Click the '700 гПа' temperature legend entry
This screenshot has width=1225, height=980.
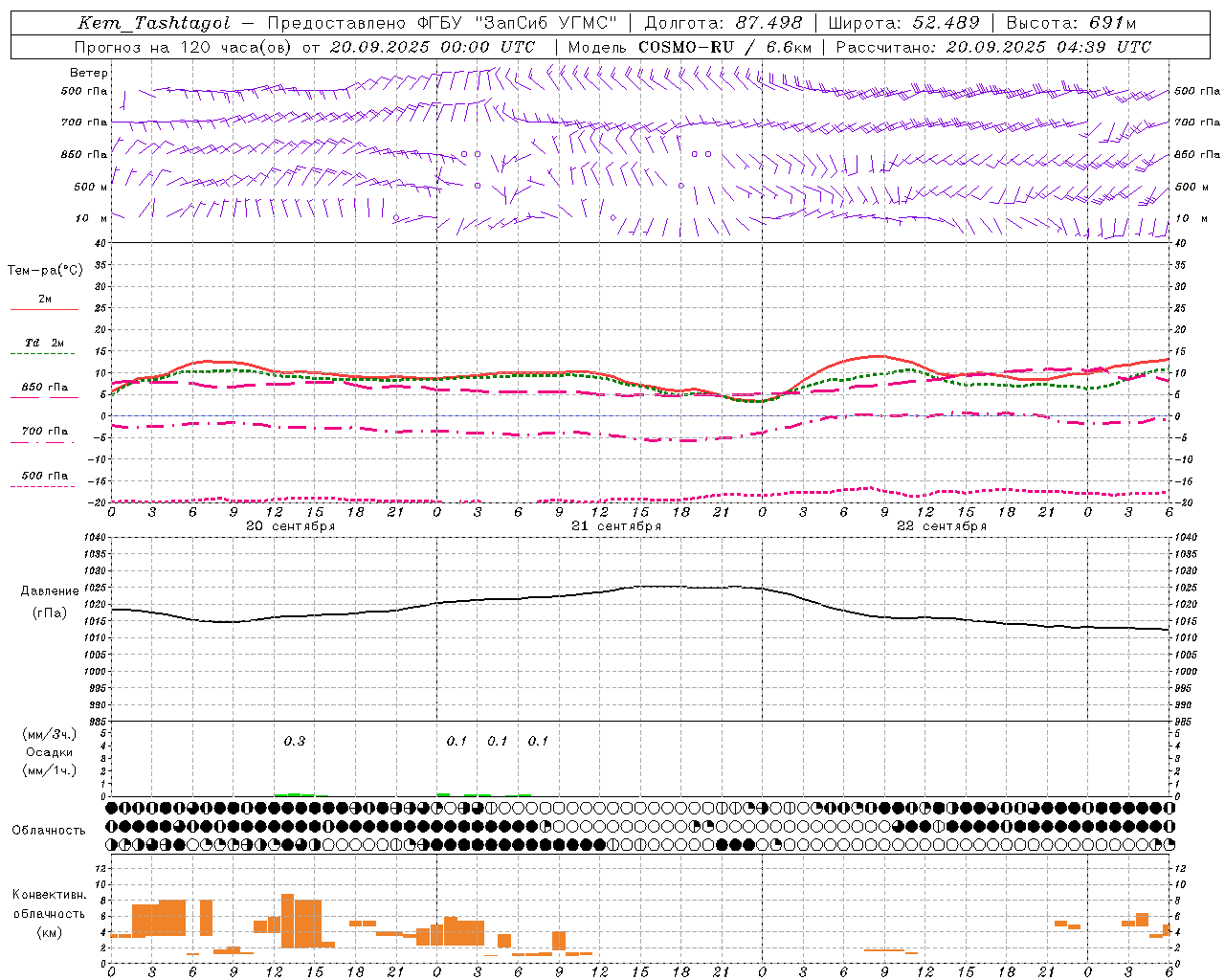click(45, 432)
